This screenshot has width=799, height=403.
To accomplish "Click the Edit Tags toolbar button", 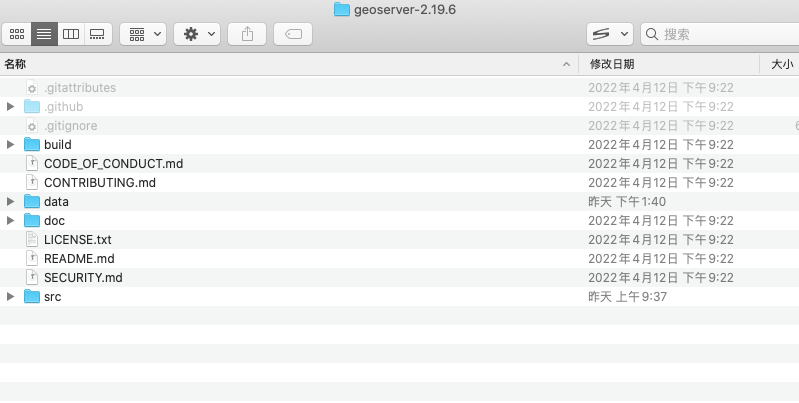I will [x=293, y=34].
